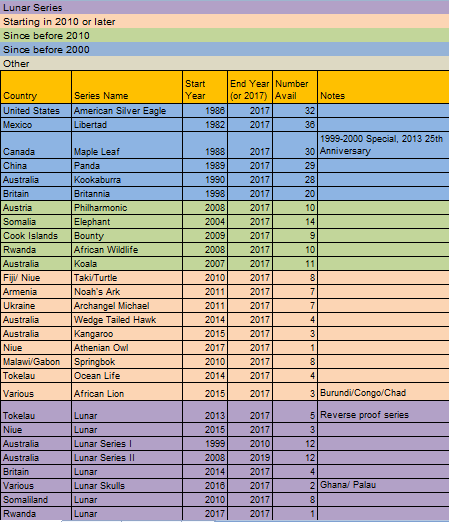The height and width of the screenshot is (522, 449).
Task: Select the Start Year header cell
Action: click(205, 87)
